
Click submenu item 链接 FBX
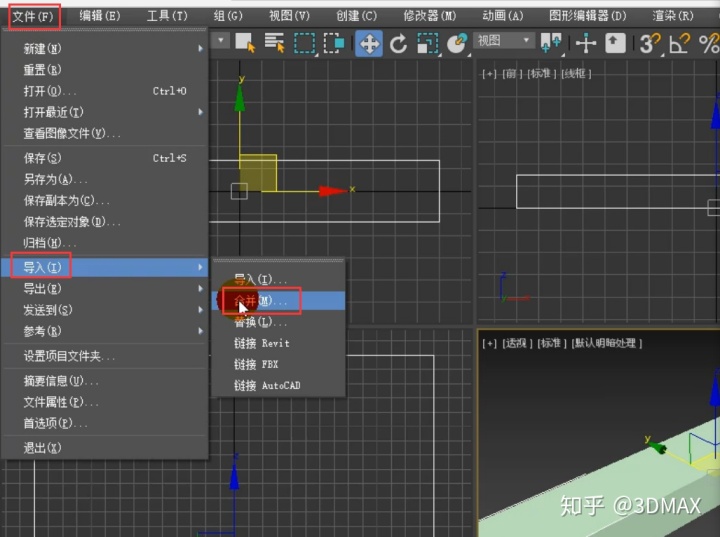point(278,364)
